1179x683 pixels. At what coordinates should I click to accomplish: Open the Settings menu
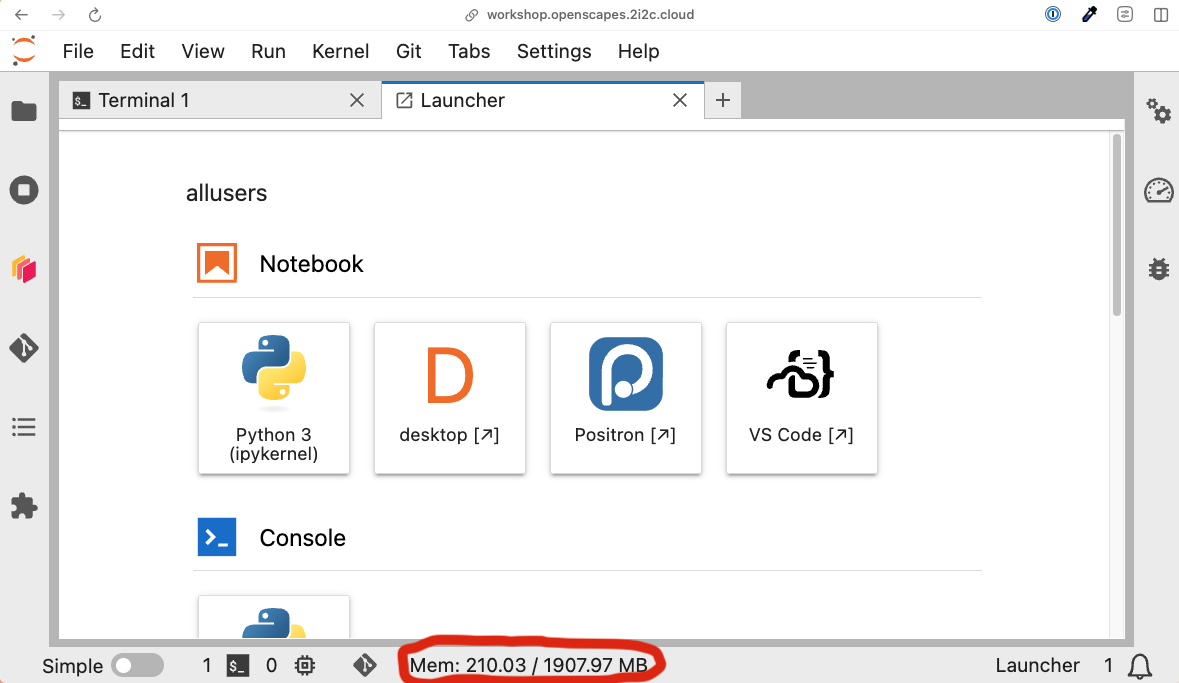(554, 51)
